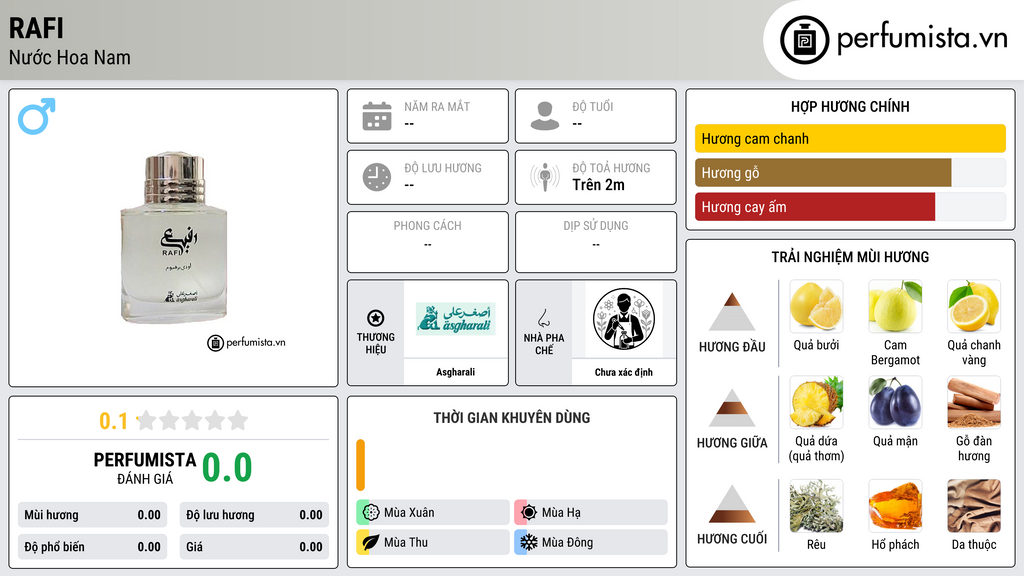1024x576 pixels.
Task: Click the Chưa xác định perfumer label
Action: (624, 372)
